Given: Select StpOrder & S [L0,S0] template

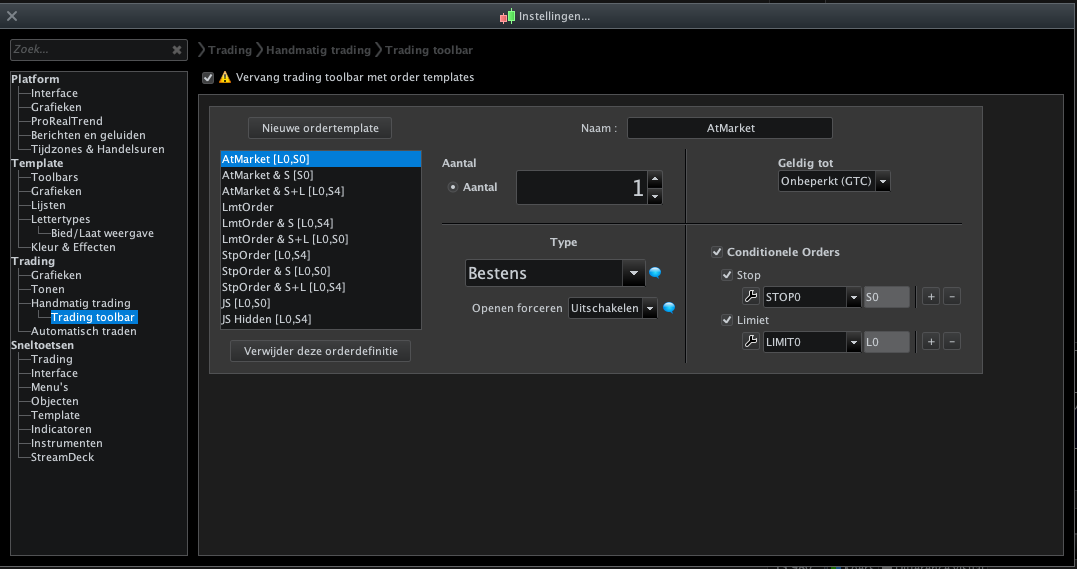Looking at the screenshot, I should pos(321,271).
